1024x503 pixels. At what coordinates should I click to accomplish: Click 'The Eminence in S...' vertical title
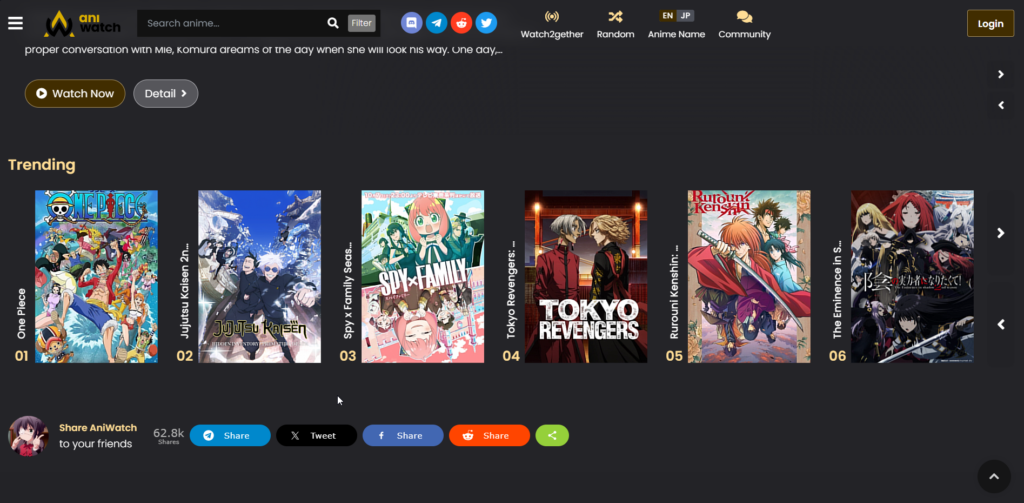click(838, 289)
